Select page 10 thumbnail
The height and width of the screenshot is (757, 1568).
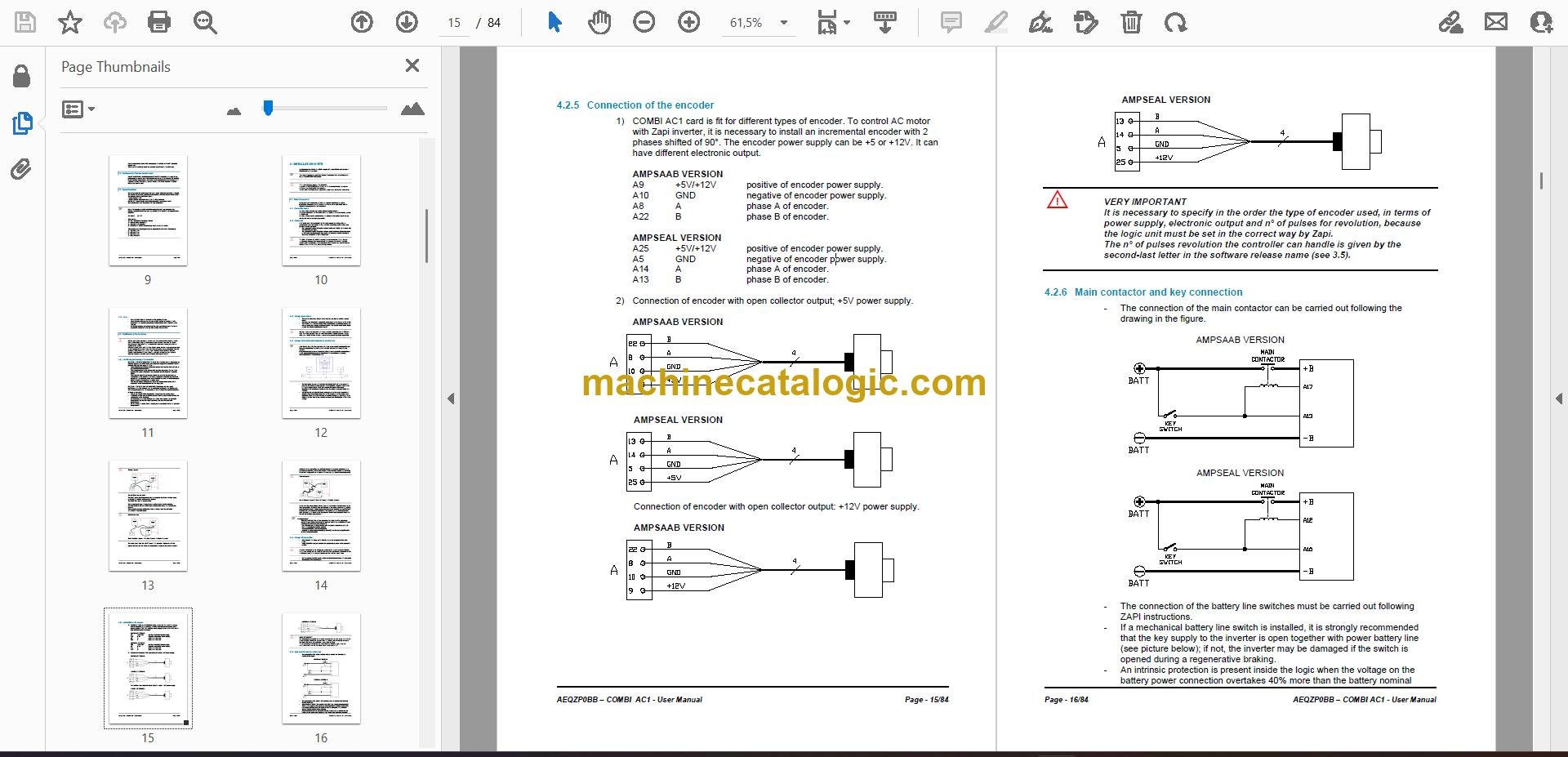click(x=321, y=210)
